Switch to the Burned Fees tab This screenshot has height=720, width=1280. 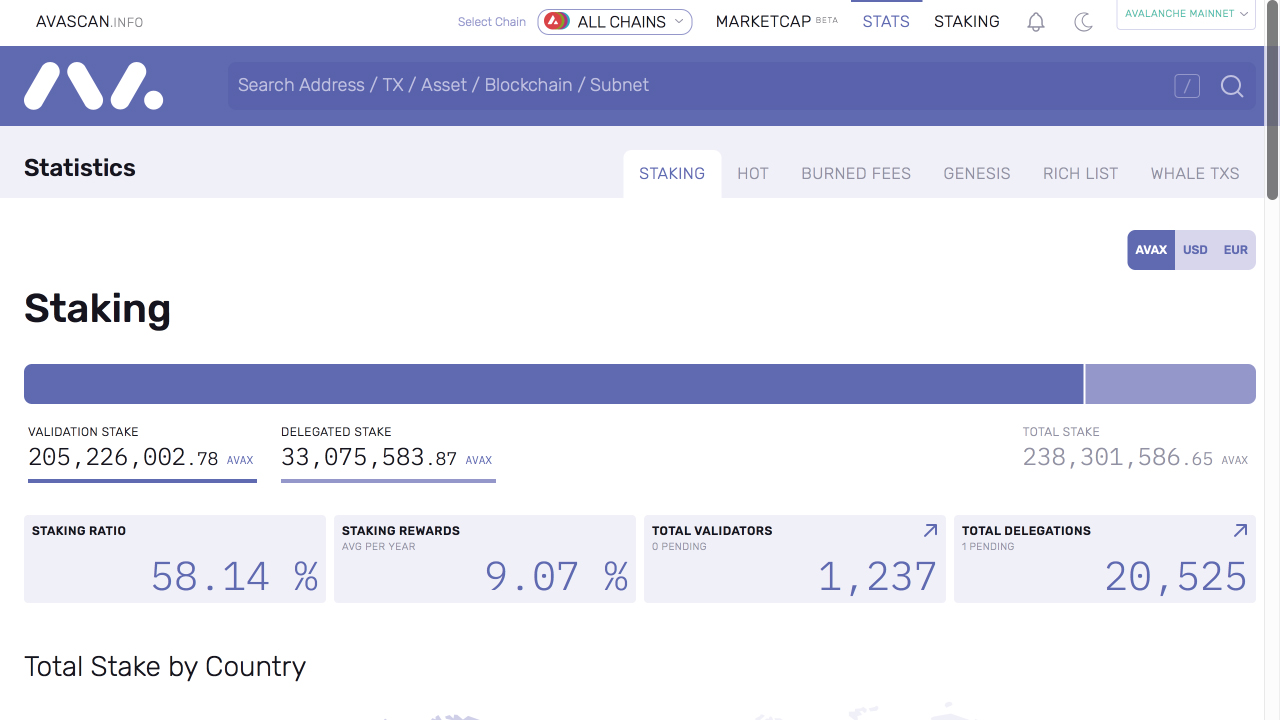click(x=856, y=173)
